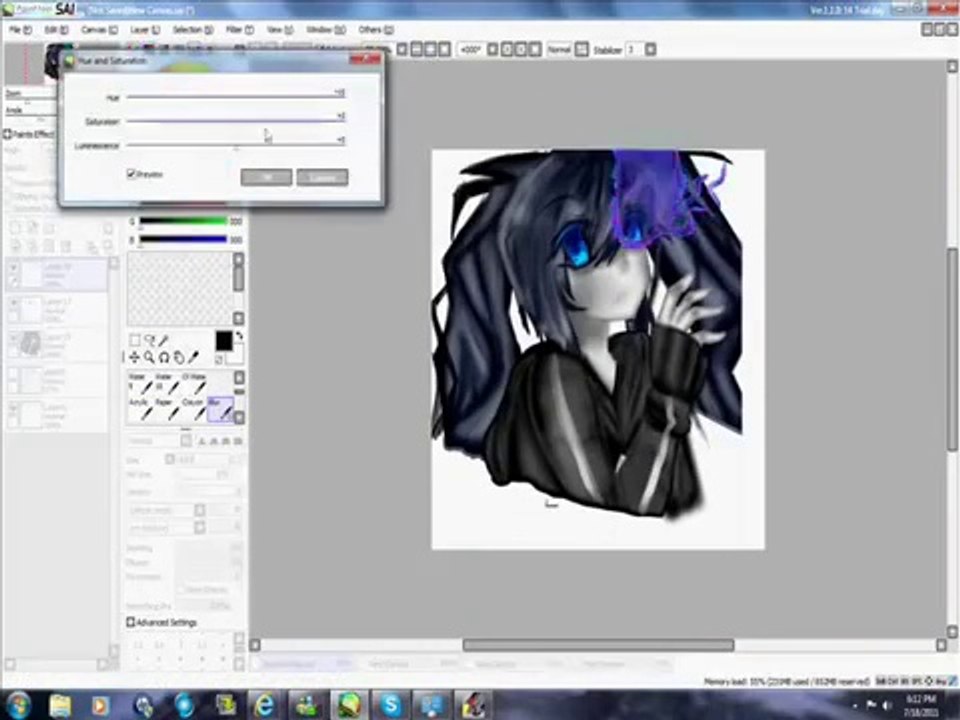
Task: Close the Hue and Saturation dialog
Action: coord(365,58)
